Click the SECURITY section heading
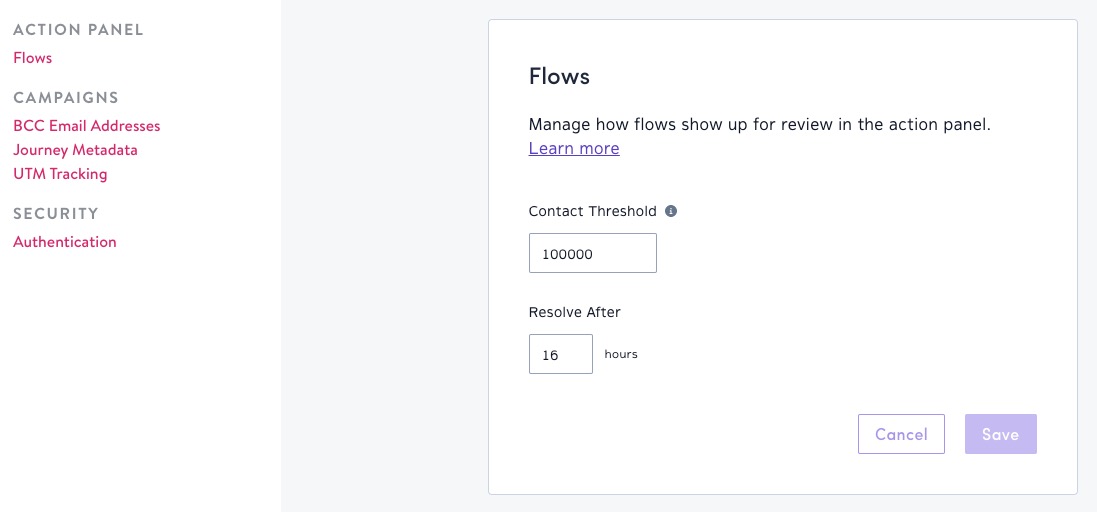1097x512 pixels. [x=56, y=213]
